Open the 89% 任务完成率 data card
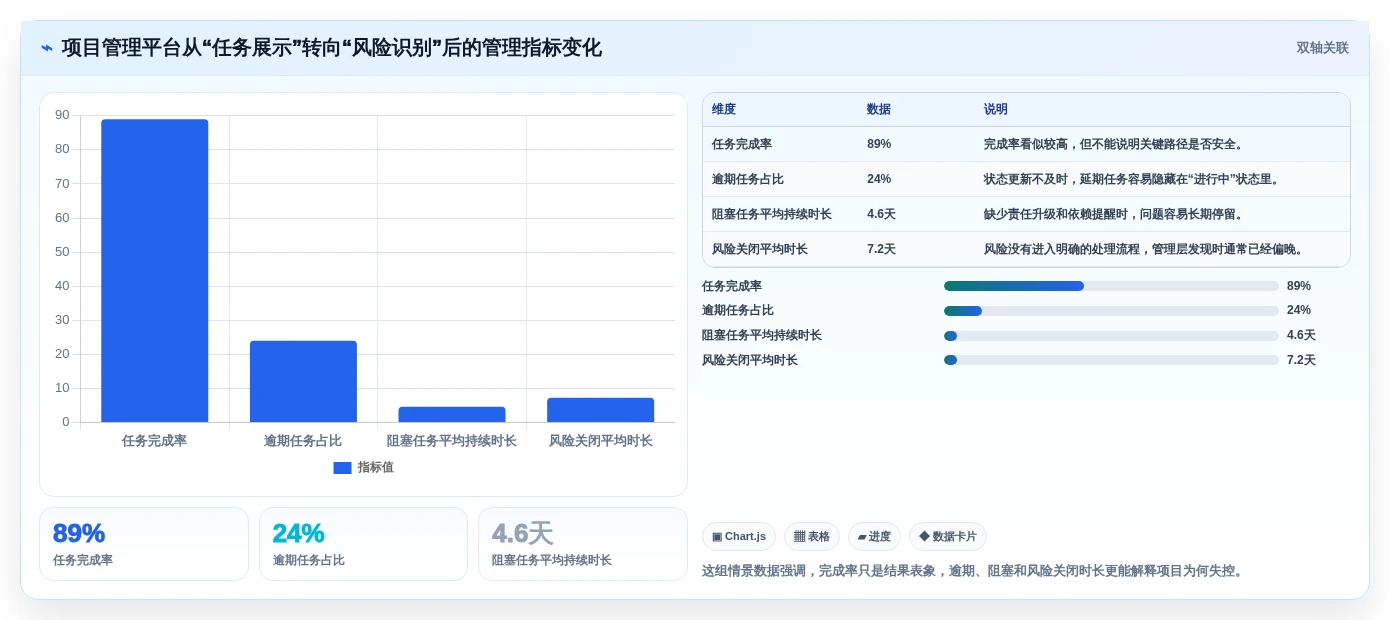This screenshot has width=1390, height=620. click(x=144, y=544)
